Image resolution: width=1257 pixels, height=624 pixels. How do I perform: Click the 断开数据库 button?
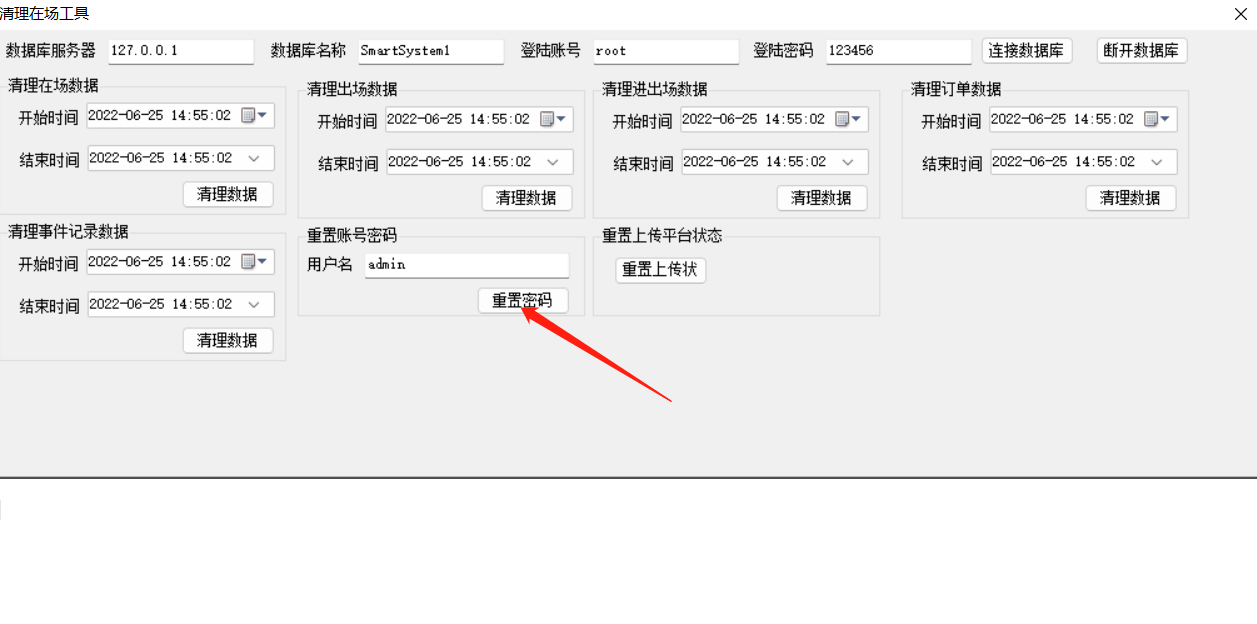click(x=1142, y=51)
